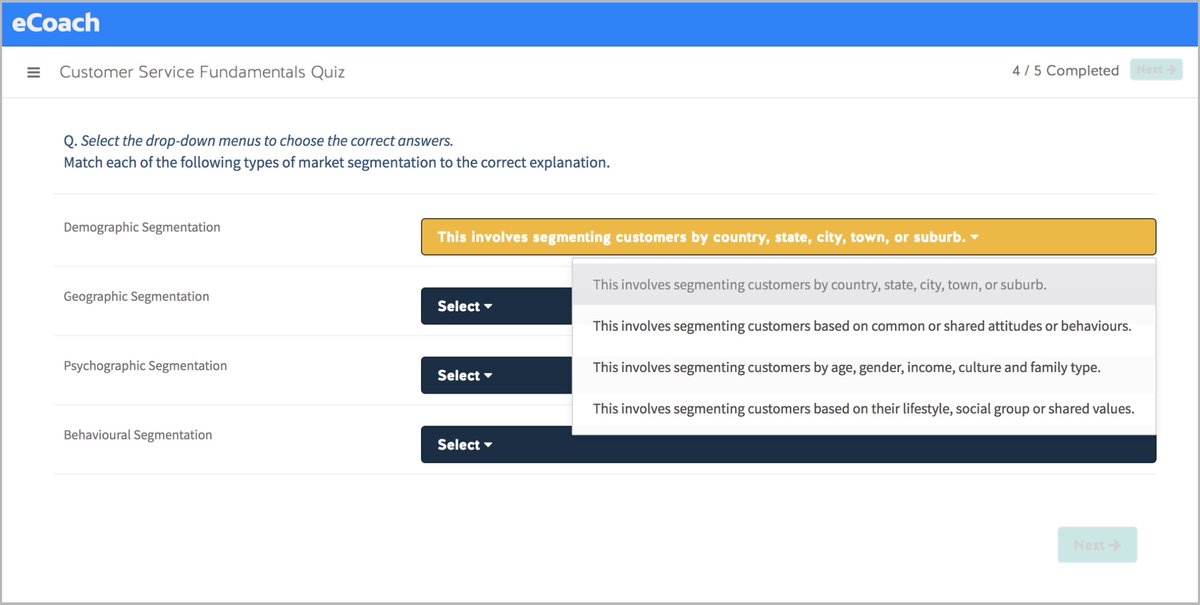Click the Demographic Segmentation label
Image resolution: width=1200 pixels, height=605 pixels.
point(142,228)
